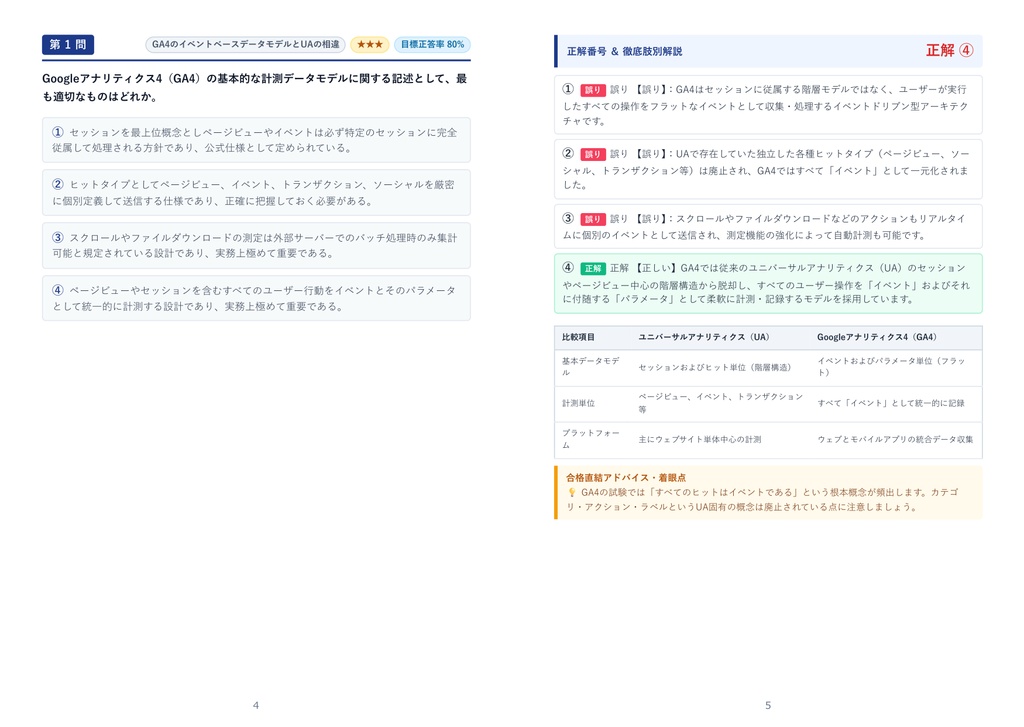Click the question text beginning Googleアナリティクス4（GA4）の基本的な
Image resolution: width=1024 pixels, height=727 pixels.
[x=255, y=88]
